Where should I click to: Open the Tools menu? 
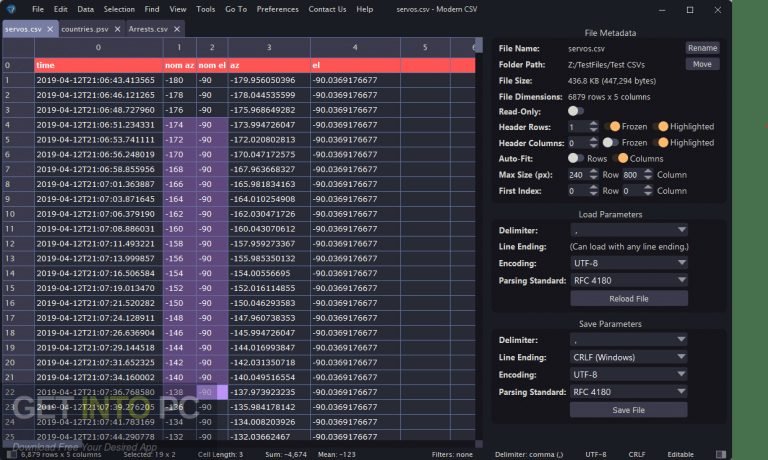[206, 9]
